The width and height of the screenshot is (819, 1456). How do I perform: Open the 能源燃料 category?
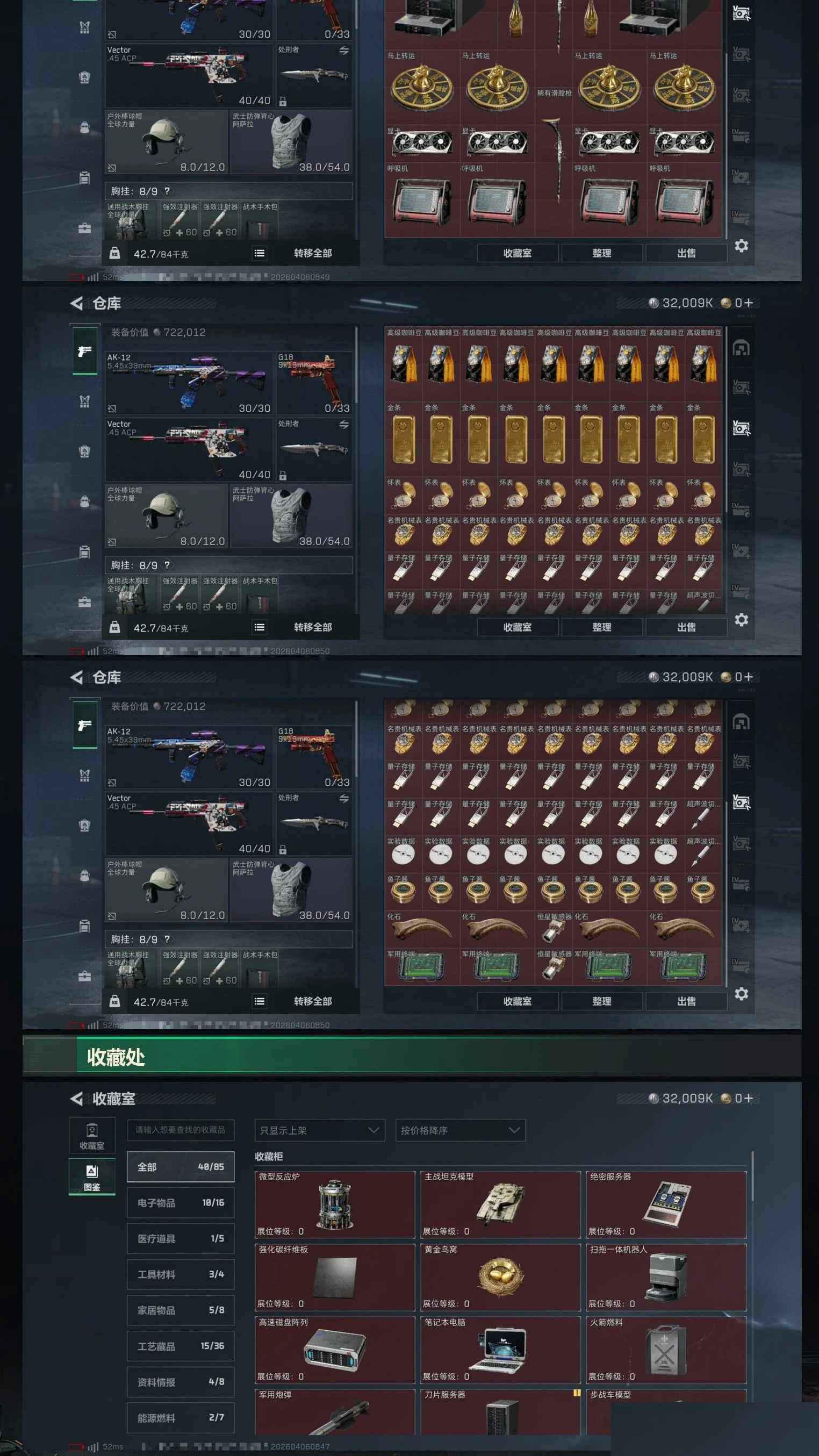pos(181,1417)
